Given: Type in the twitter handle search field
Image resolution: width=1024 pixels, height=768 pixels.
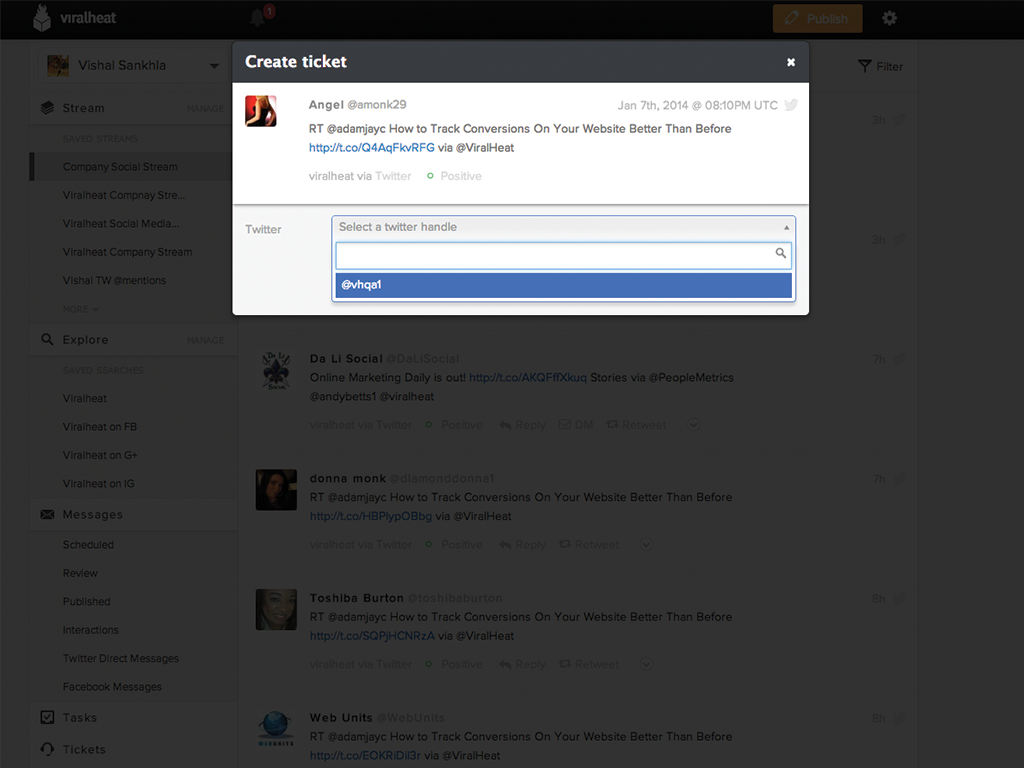Looking at the screenshot, I should pos(555,255).
